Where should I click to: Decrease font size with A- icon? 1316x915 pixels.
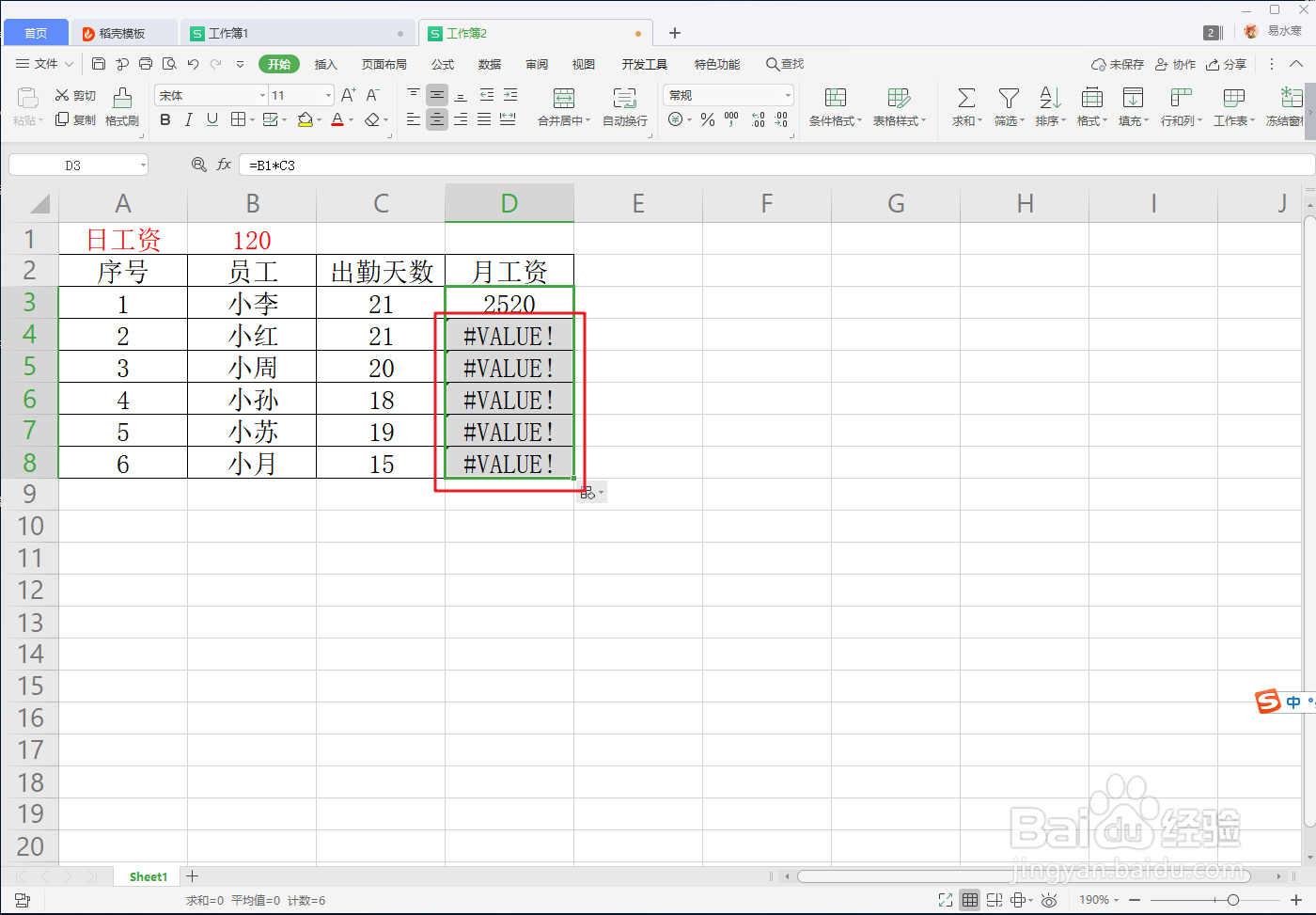click(x=372, y=95)
